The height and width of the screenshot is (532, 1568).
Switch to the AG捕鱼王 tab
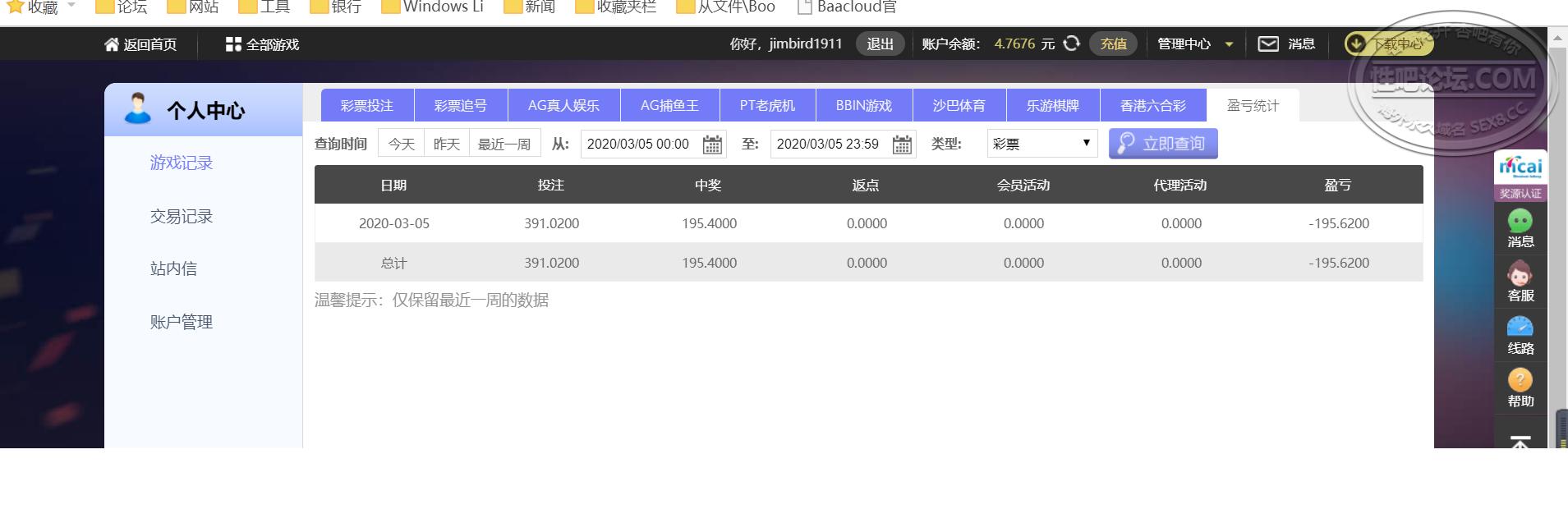point(669,106)
